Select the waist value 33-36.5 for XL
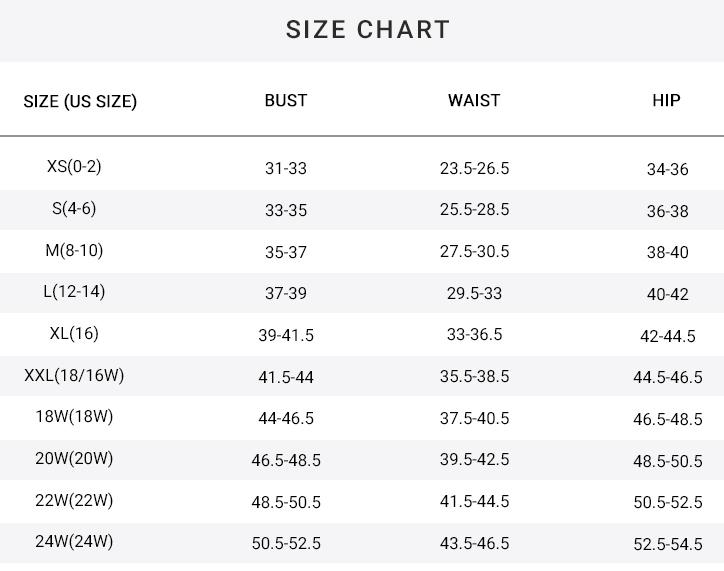Screen dimensions: 724x571 [474, 334]
